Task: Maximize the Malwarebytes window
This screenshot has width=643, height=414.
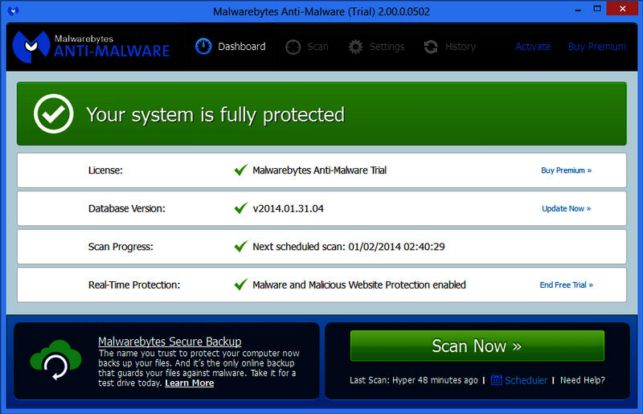Action: pyautogui.click(x=597, y=9)
